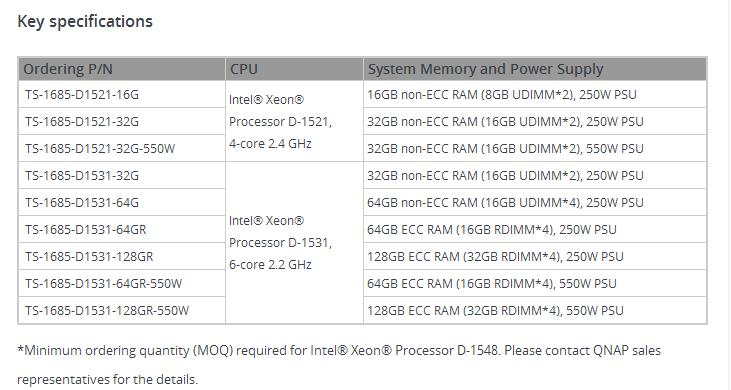
Task: Click the TS-1685-D1521-32G-550W cell
Action: (x=122, y=149)
